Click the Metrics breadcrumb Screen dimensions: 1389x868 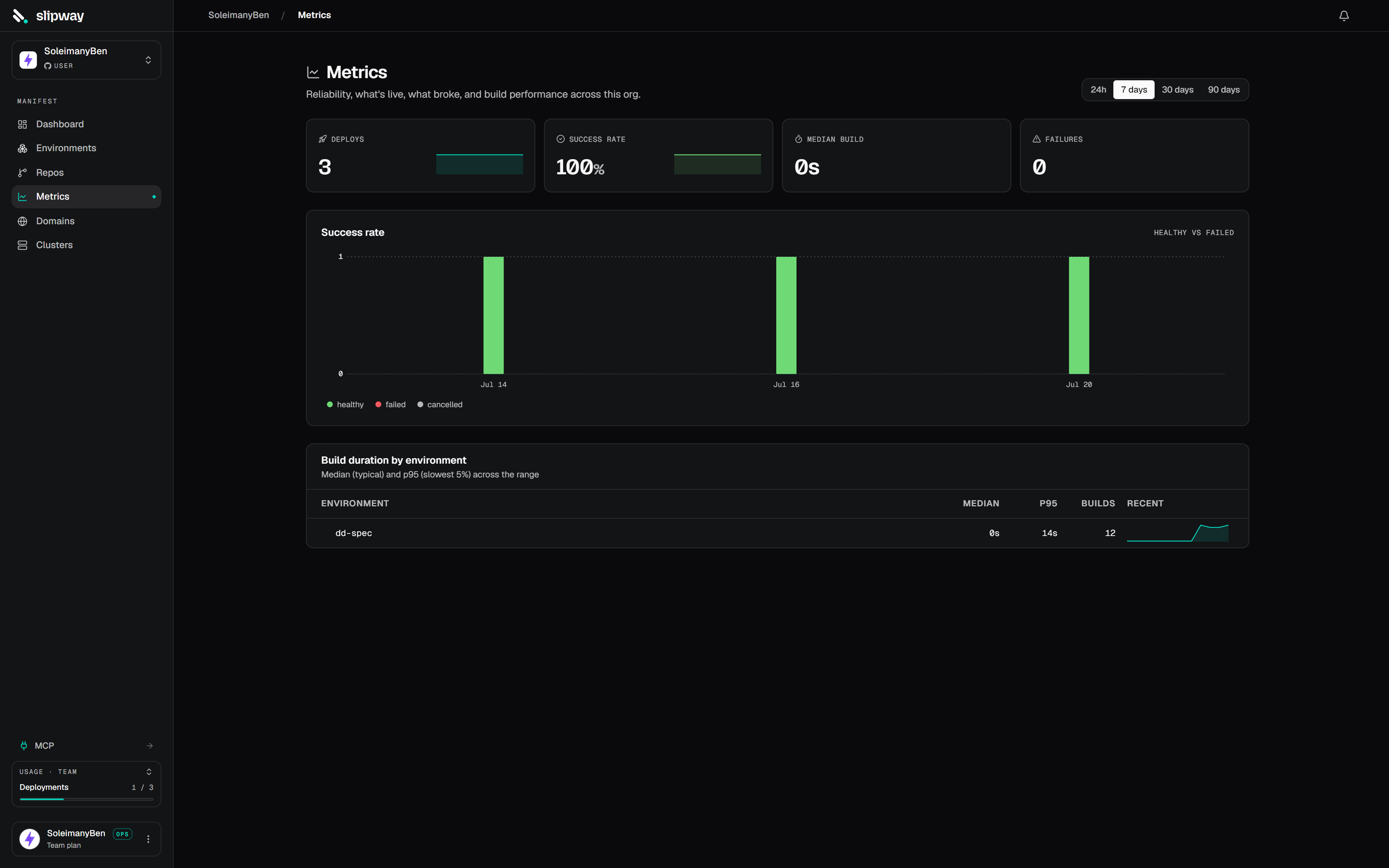pos(314,16)
